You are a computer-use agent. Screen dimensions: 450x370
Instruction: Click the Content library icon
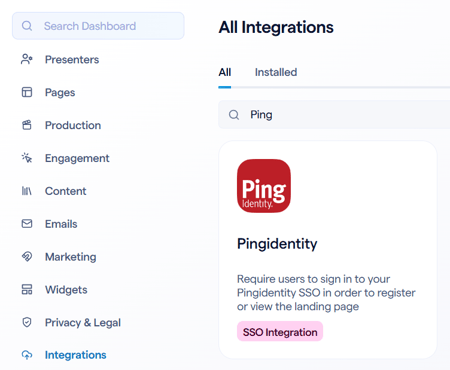[27, 191]
